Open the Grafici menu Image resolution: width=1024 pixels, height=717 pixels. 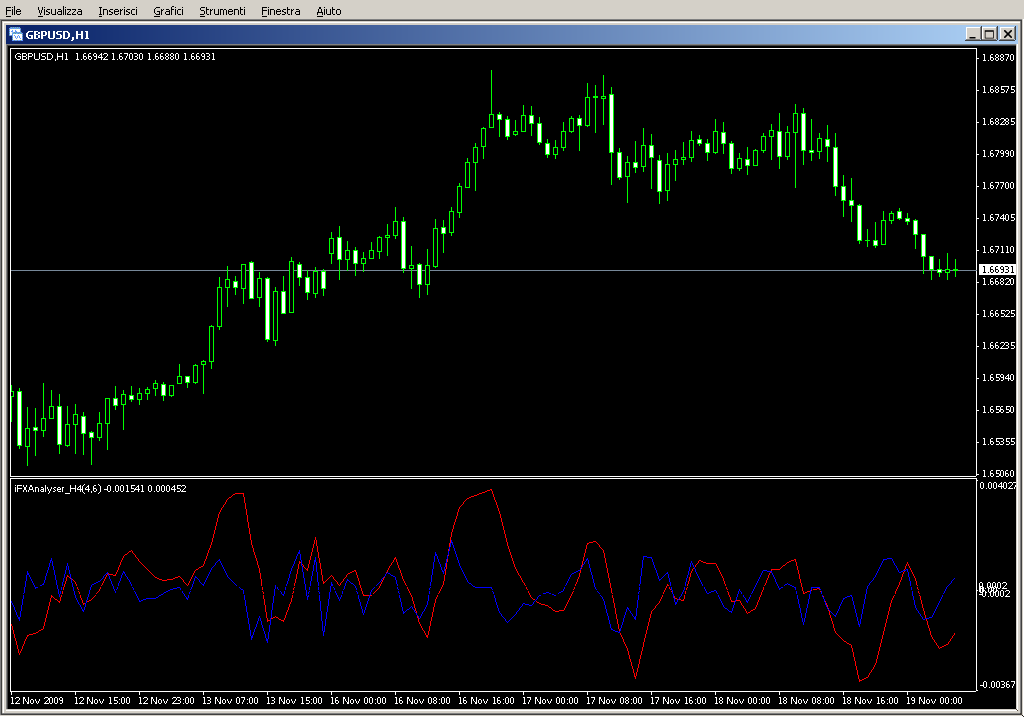click(168, 11)
